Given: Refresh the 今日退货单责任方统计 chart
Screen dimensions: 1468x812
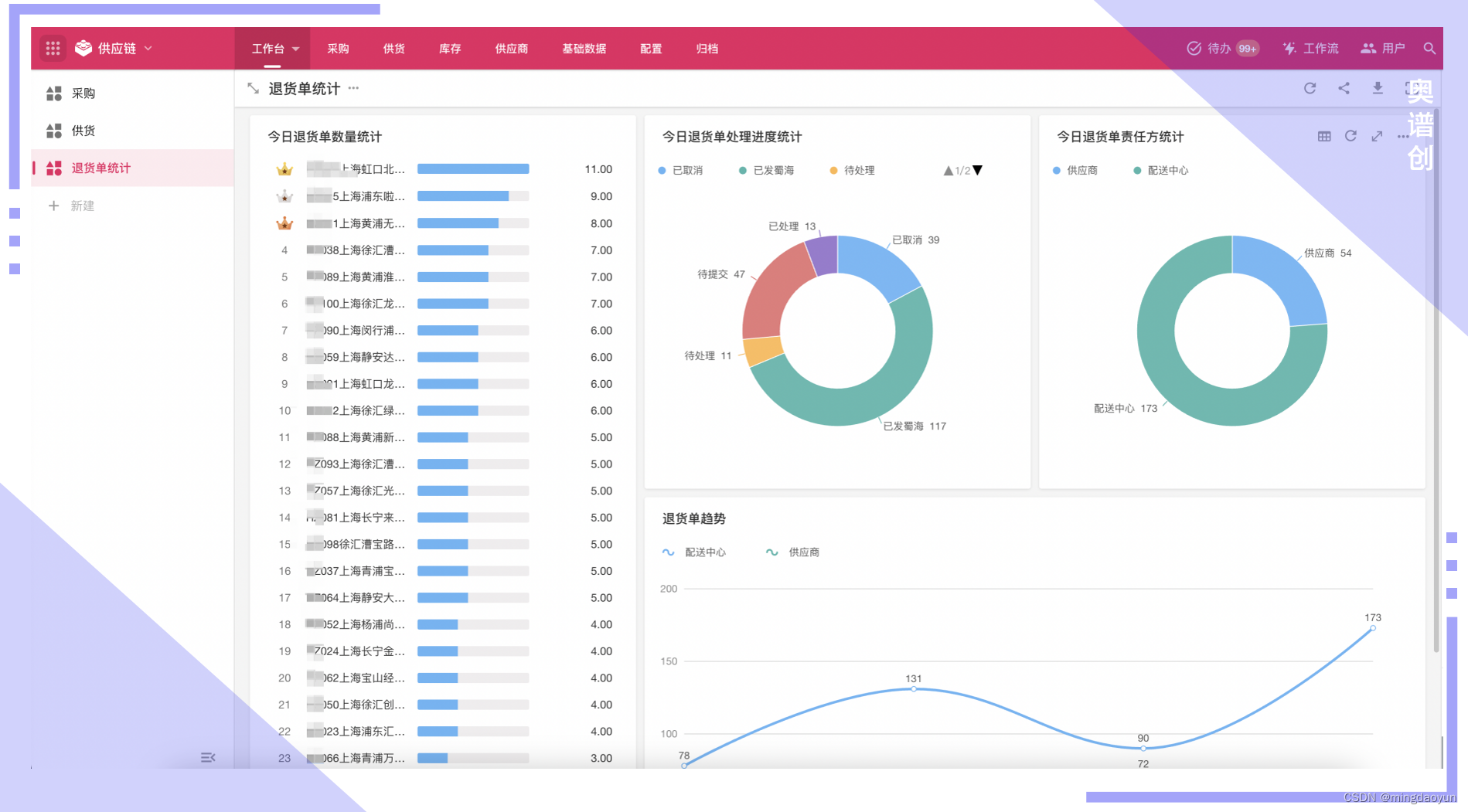Looking at the screenshot, I should coord(1350,136).
